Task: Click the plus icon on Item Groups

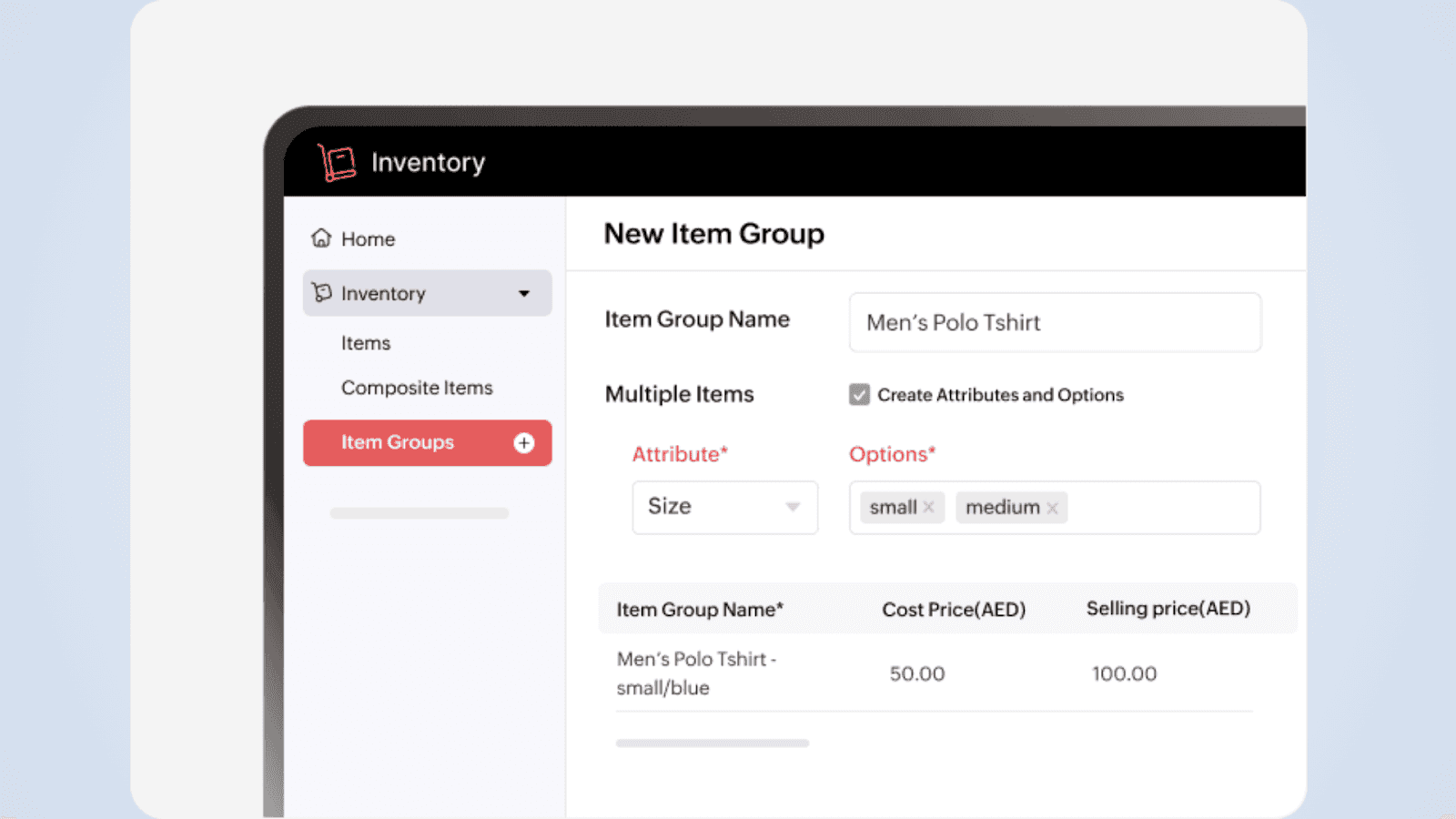Action: [x=523, y=443]
